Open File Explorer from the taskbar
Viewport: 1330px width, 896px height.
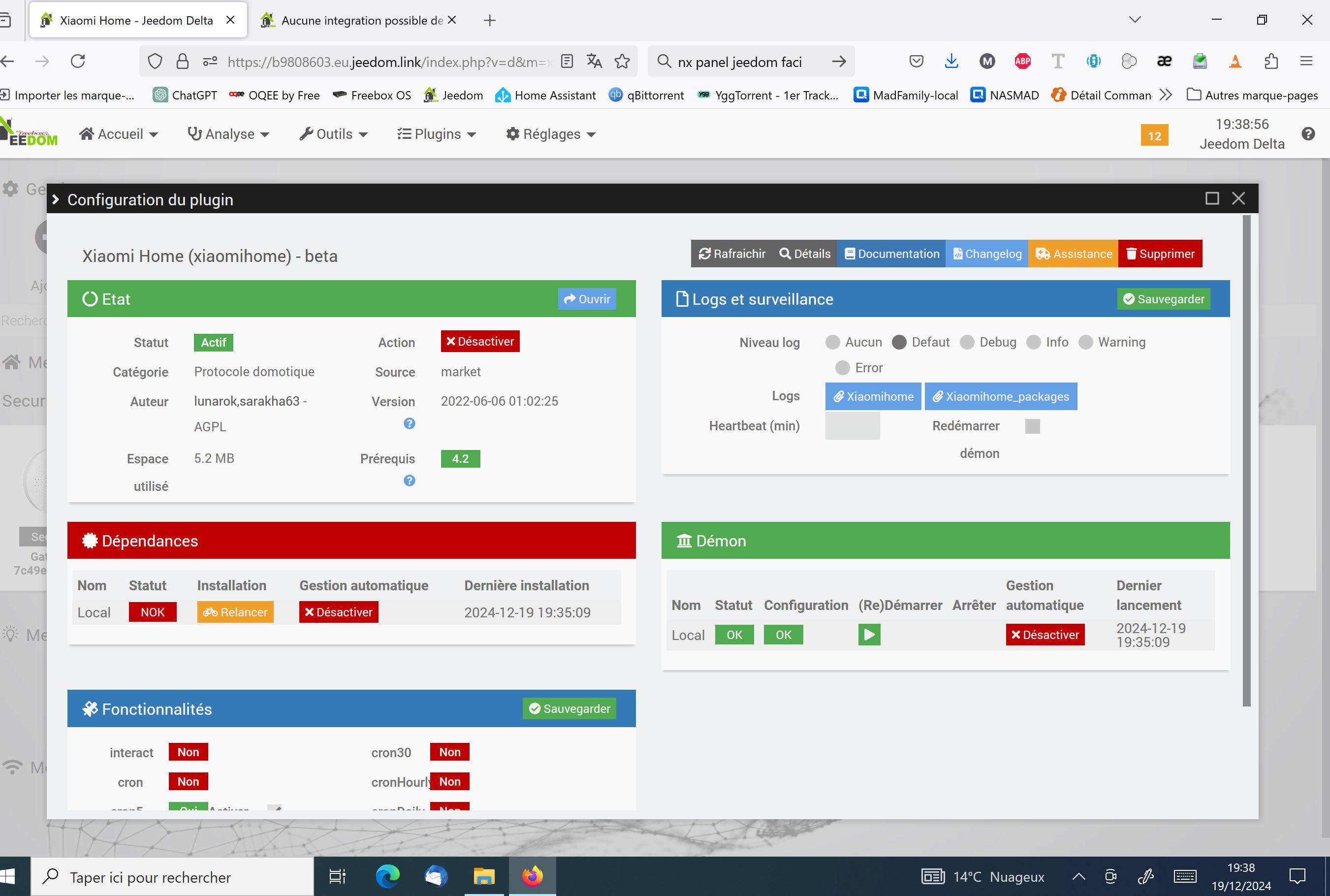[483, 876]
